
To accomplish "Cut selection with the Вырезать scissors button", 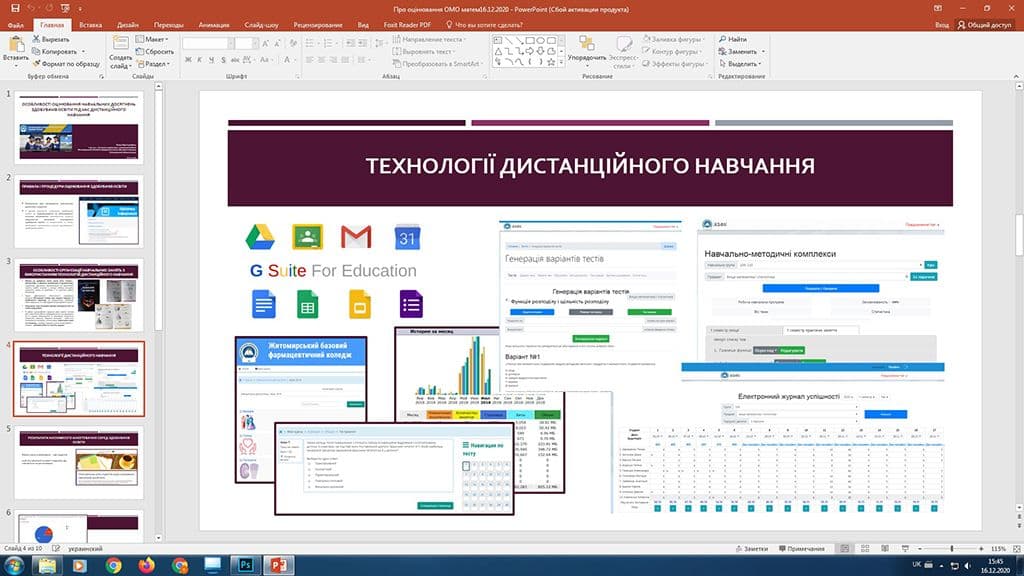I will tap(51, 39).
